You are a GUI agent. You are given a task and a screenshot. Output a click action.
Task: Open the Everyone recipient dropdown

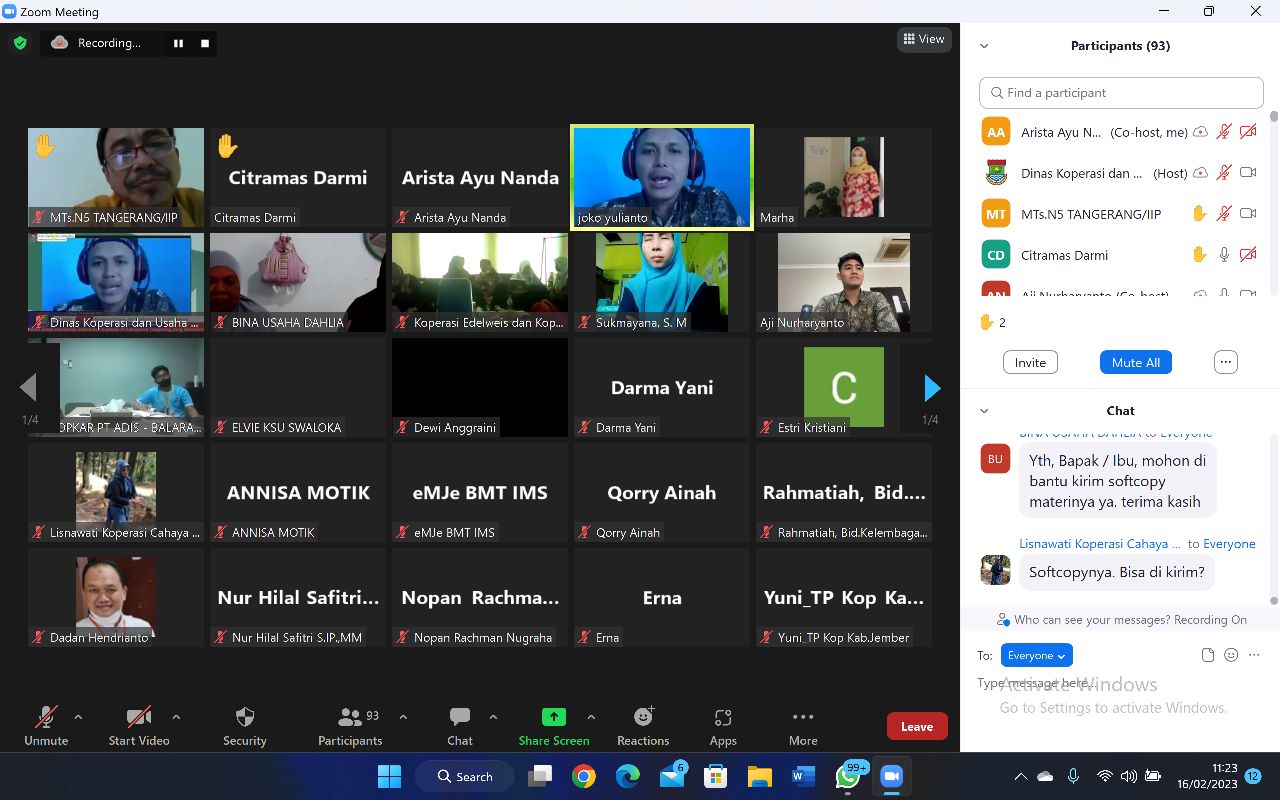pos(1036,655)
